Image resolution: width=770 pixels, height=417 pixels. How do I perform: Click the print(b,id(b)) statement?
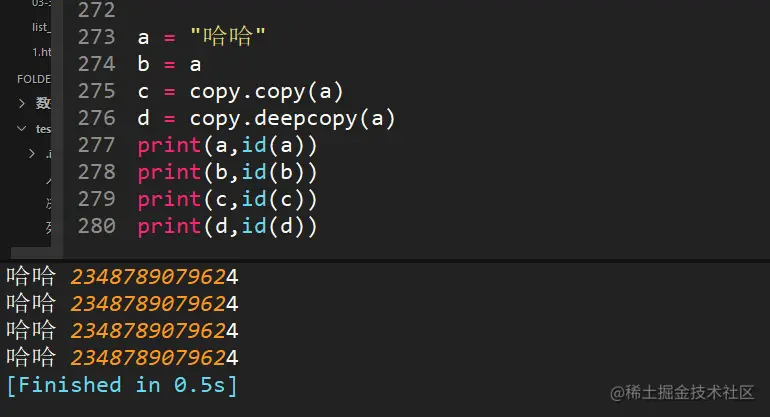pos(227,173)
